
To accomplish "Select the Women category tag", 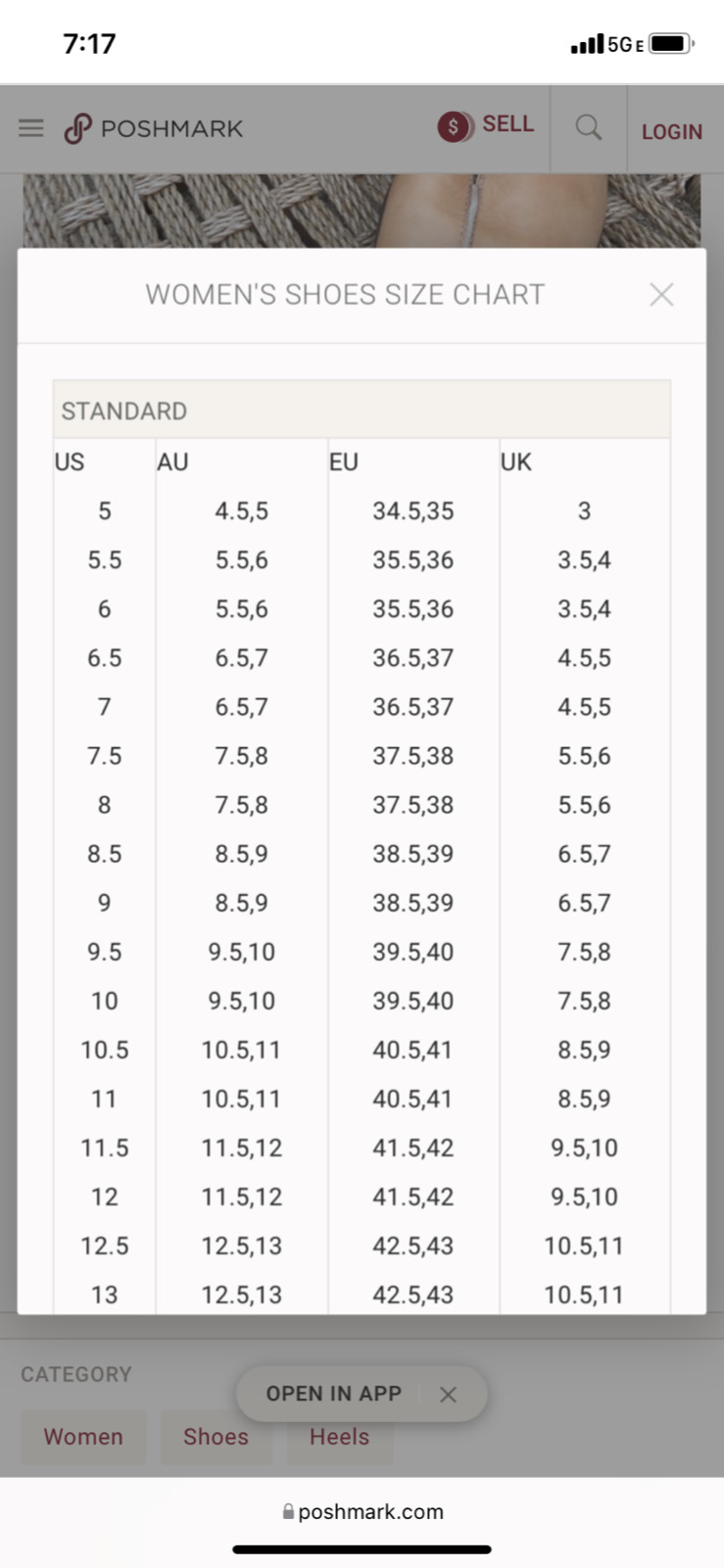I will point(83,1437).
